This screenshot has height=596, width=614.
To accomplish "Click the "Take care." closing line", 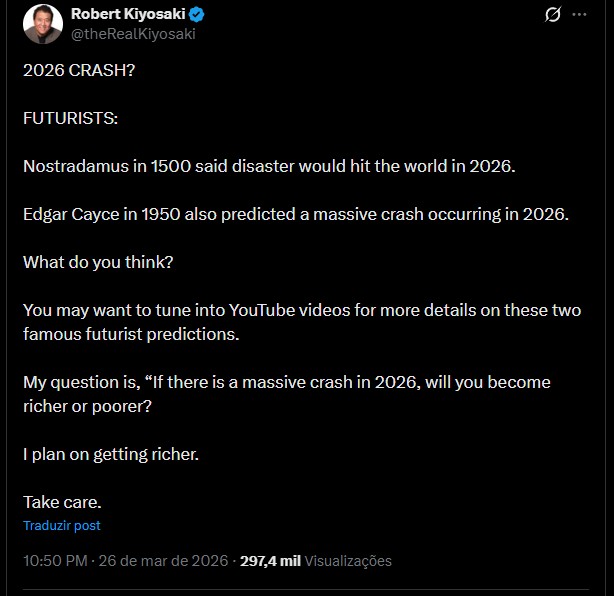I will [62, 502].
